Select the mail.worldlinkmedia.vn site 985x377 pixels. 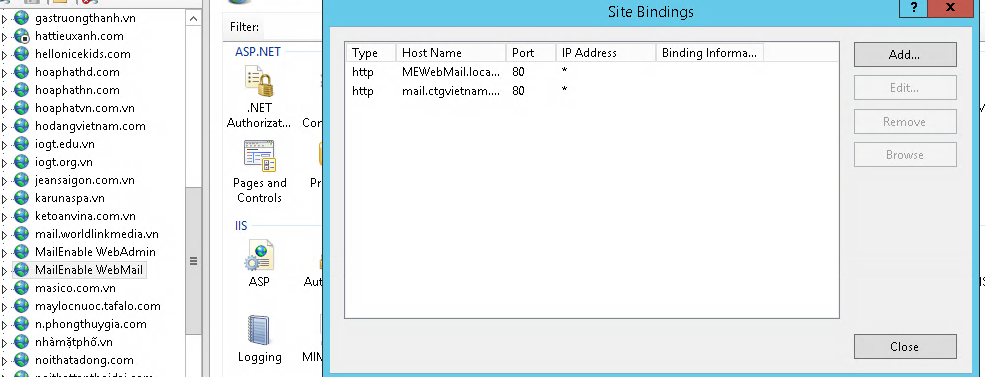(x=97, y=234)
